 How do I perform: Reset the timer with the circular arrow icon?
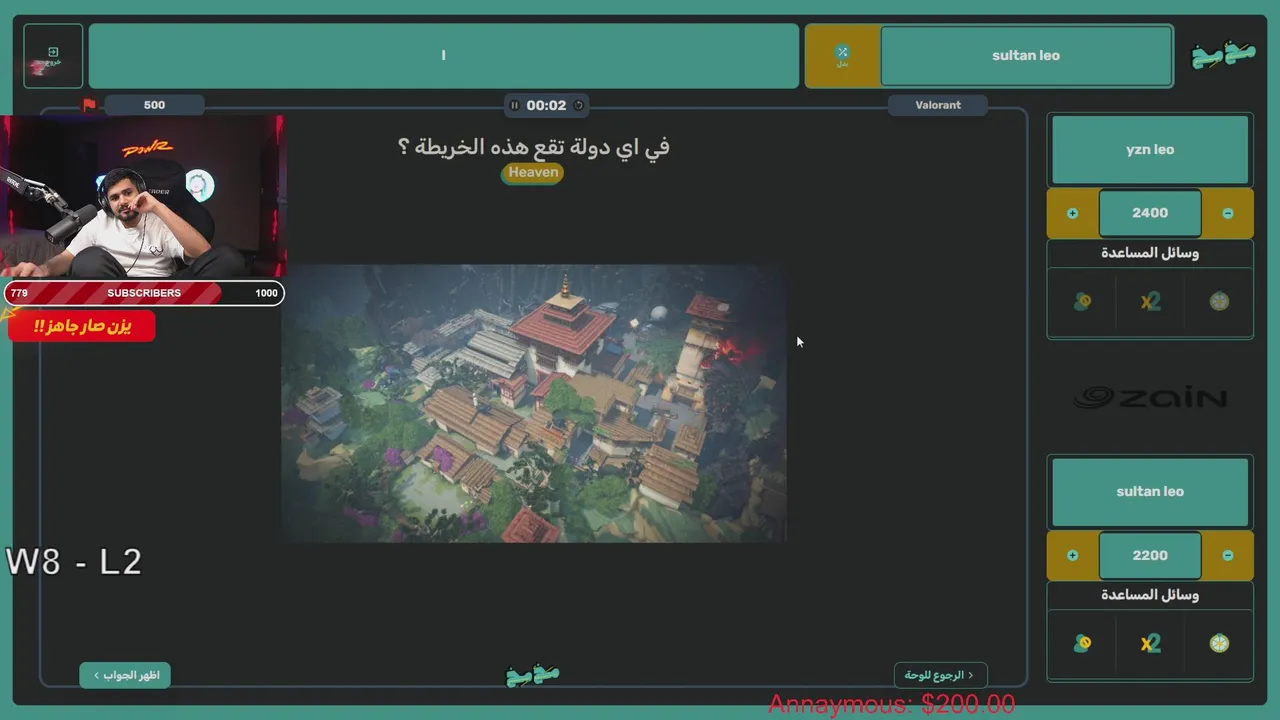pyautogui.click(x=577, y=105)
